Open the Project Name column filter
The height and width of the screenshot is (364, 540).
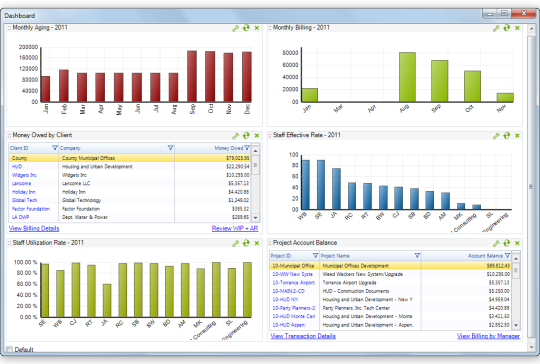click(x=417, y=256)
